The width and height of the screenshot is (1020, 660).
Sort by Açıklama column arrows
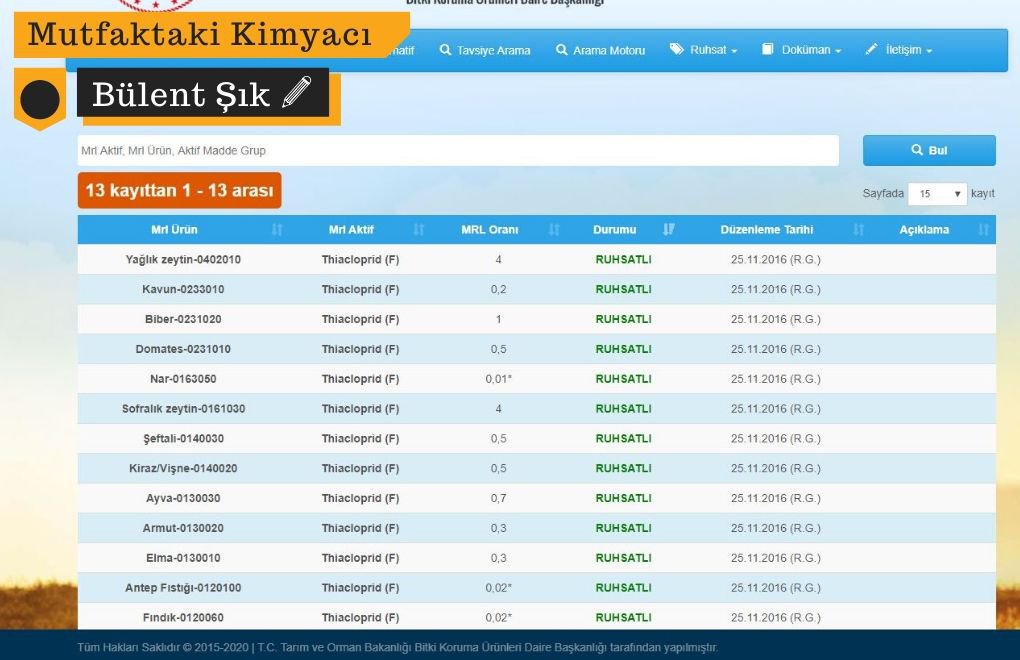984,230
